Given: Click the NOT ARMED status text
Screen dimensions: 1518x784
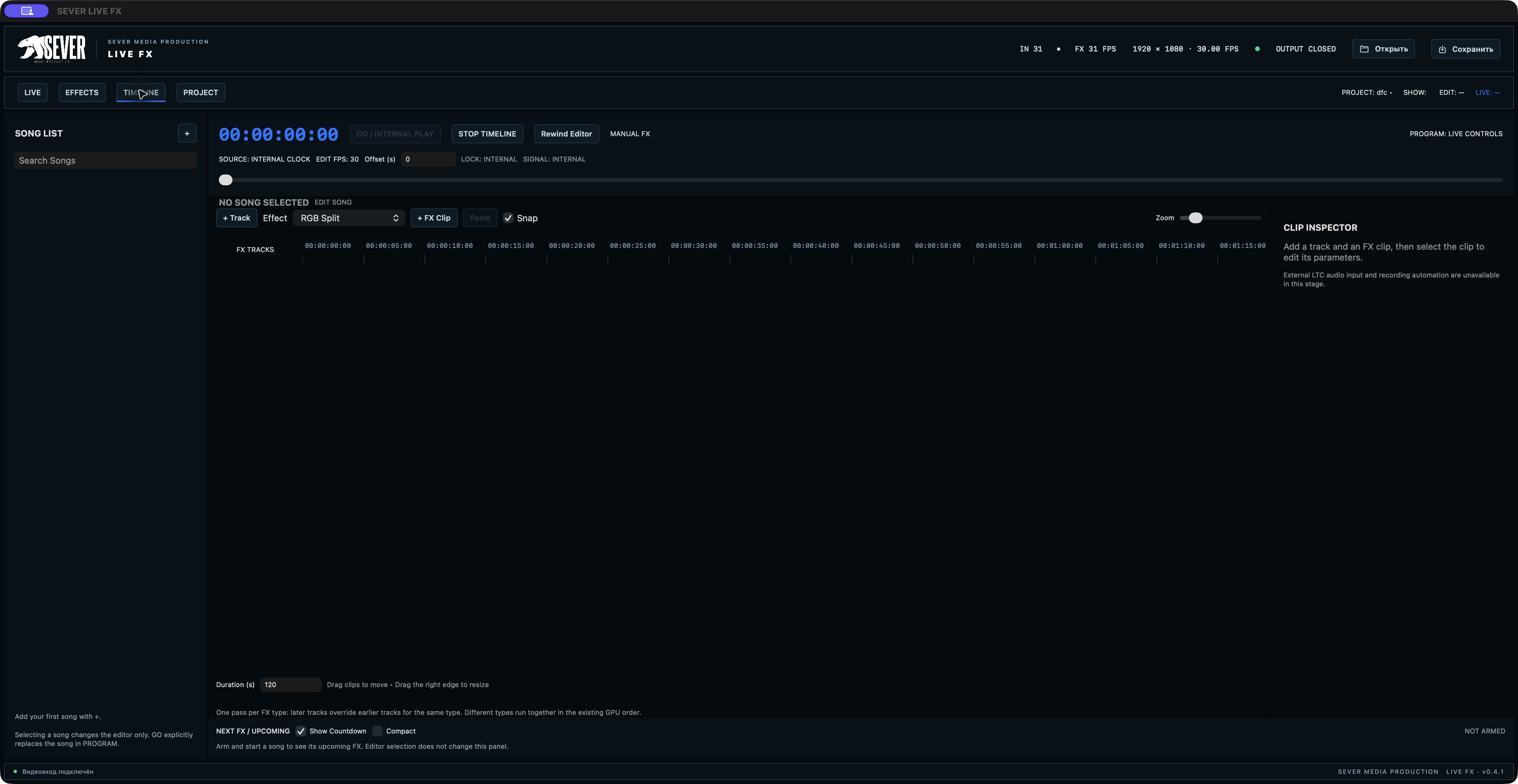Looking at the screenshot, I should [x=1484, y=731].
